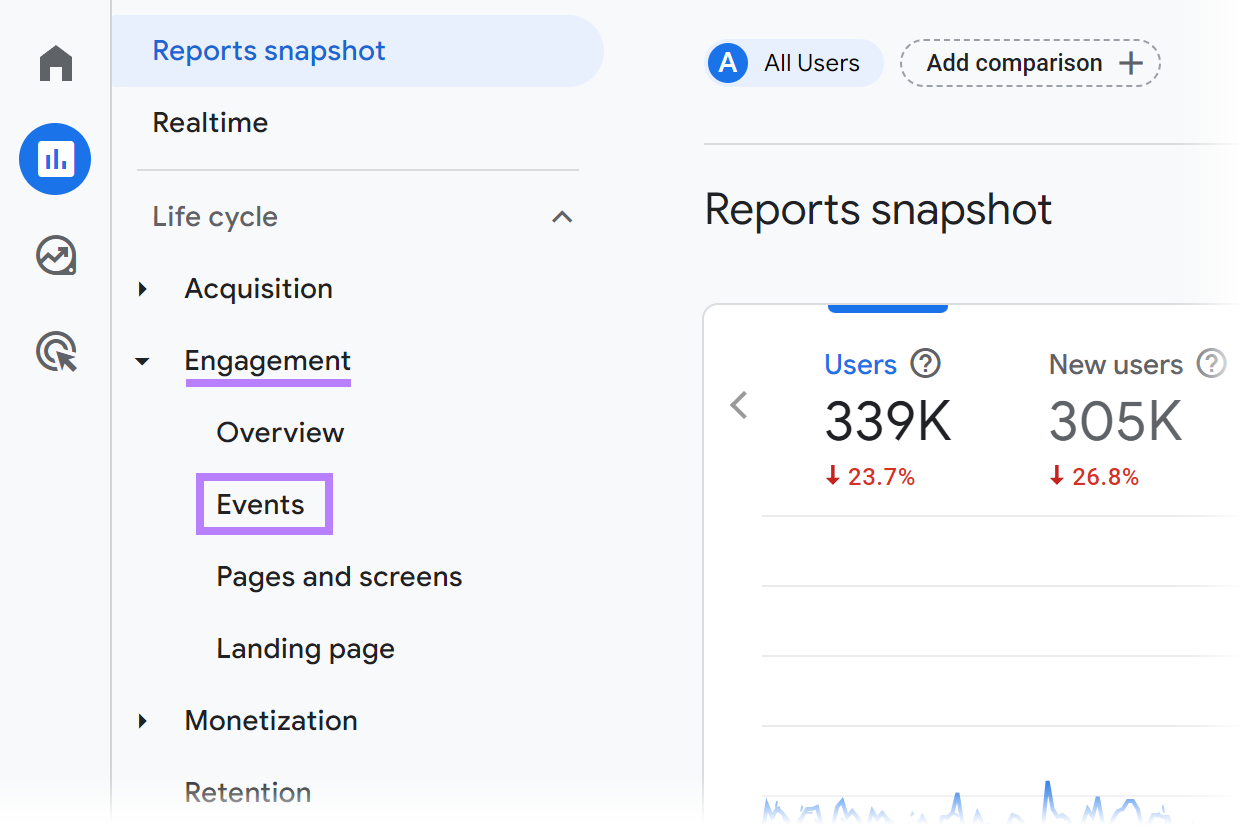Open the Explore section icon
This screenshot has width=1248, height=831.
pyautogui.click(x=54, y=255)
